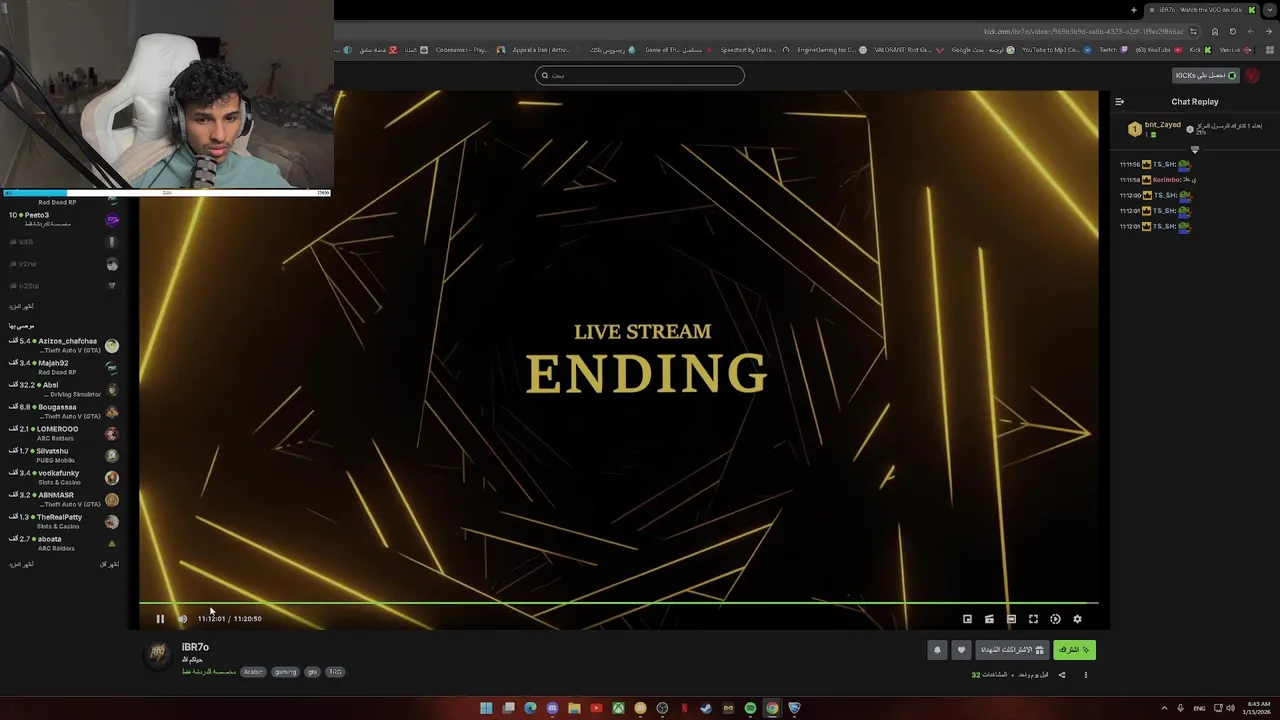Click bnt_zayed gift leaderboard entry
Screen dimensions: 1280x720
point(1155,129)
